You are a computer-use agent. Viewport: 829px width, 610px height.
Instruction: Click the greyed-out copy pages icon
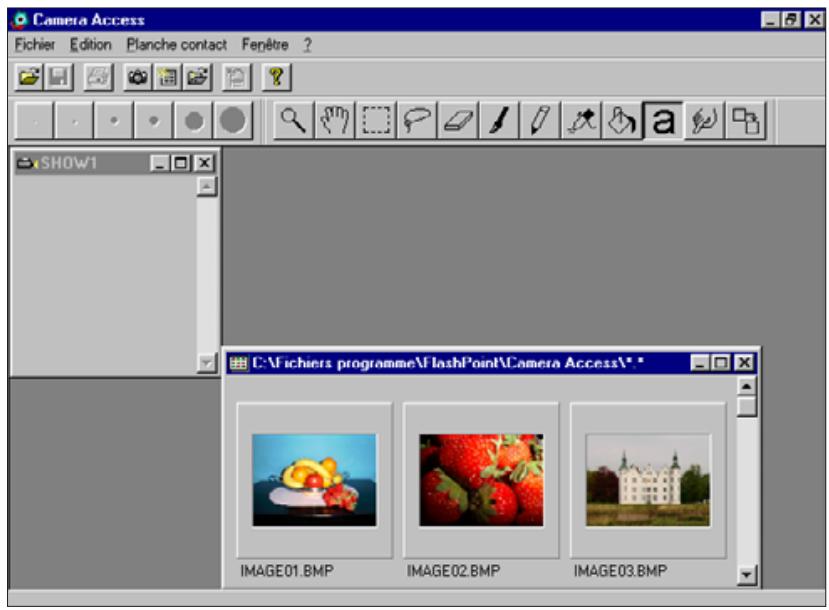(x=236, y=77)
